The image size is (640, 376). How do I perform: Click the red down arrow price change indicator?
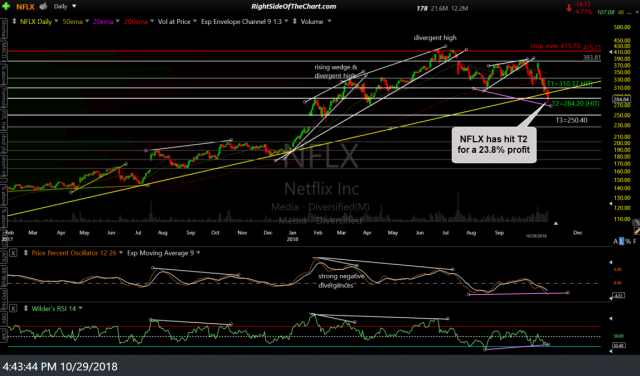coord(569,8)
